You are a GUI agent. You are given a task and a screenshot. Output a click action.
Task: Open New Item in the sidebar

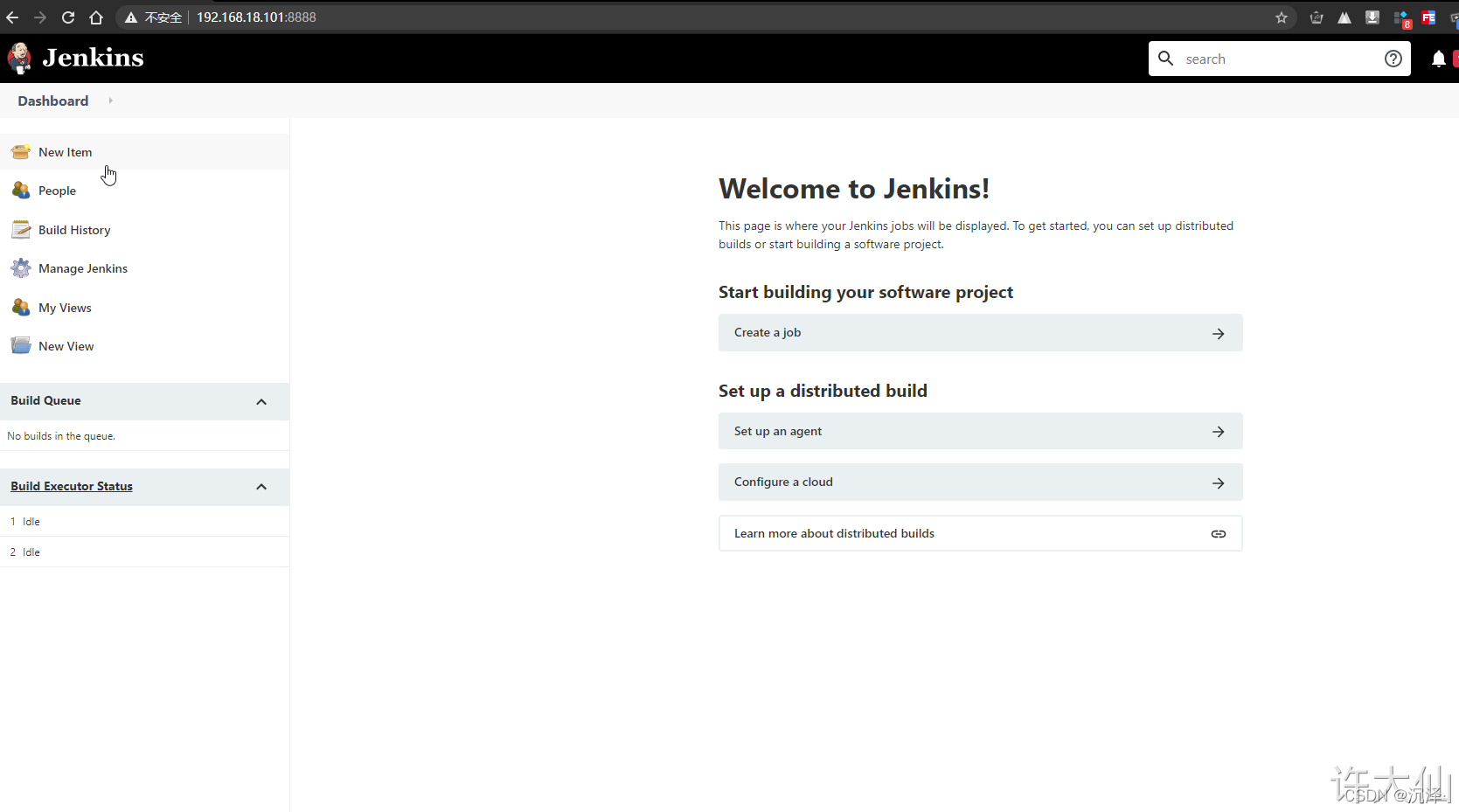tap(144, 152)
